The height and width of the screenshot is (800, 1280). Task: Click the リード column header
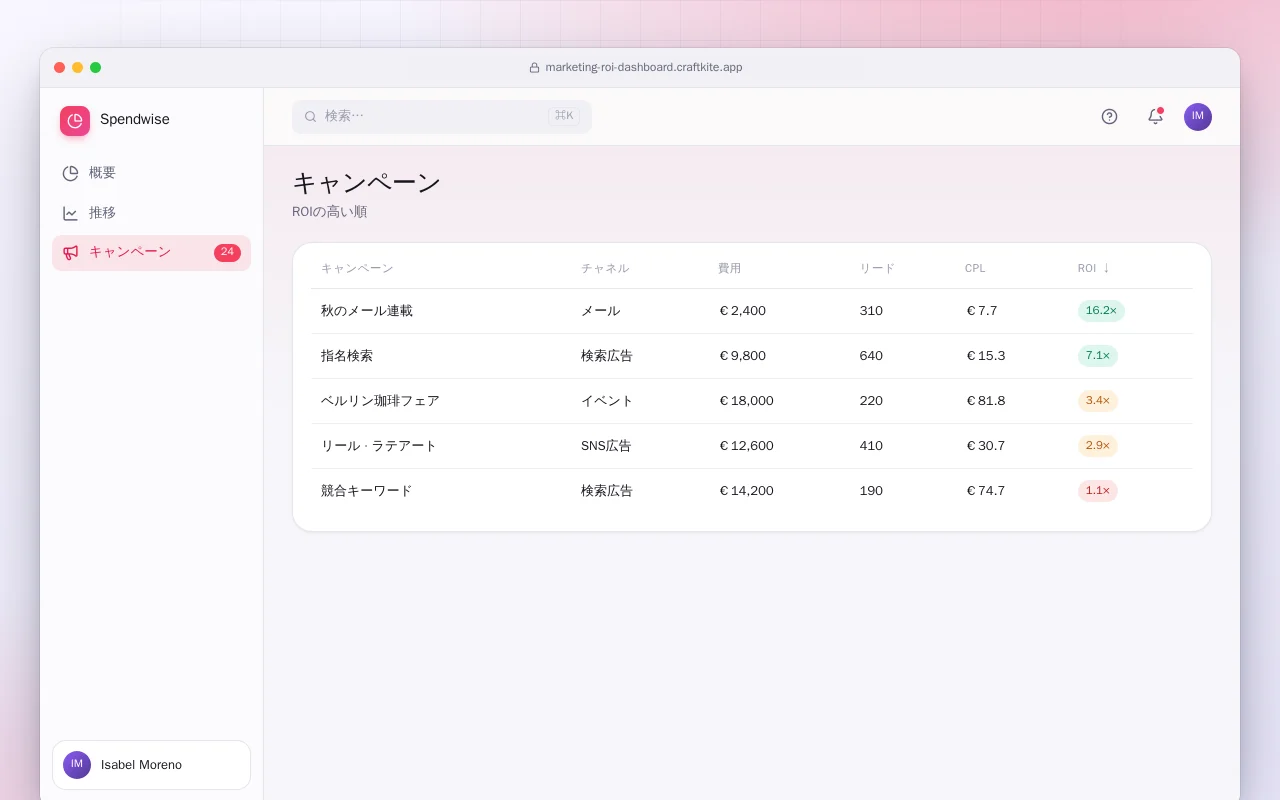877,268
